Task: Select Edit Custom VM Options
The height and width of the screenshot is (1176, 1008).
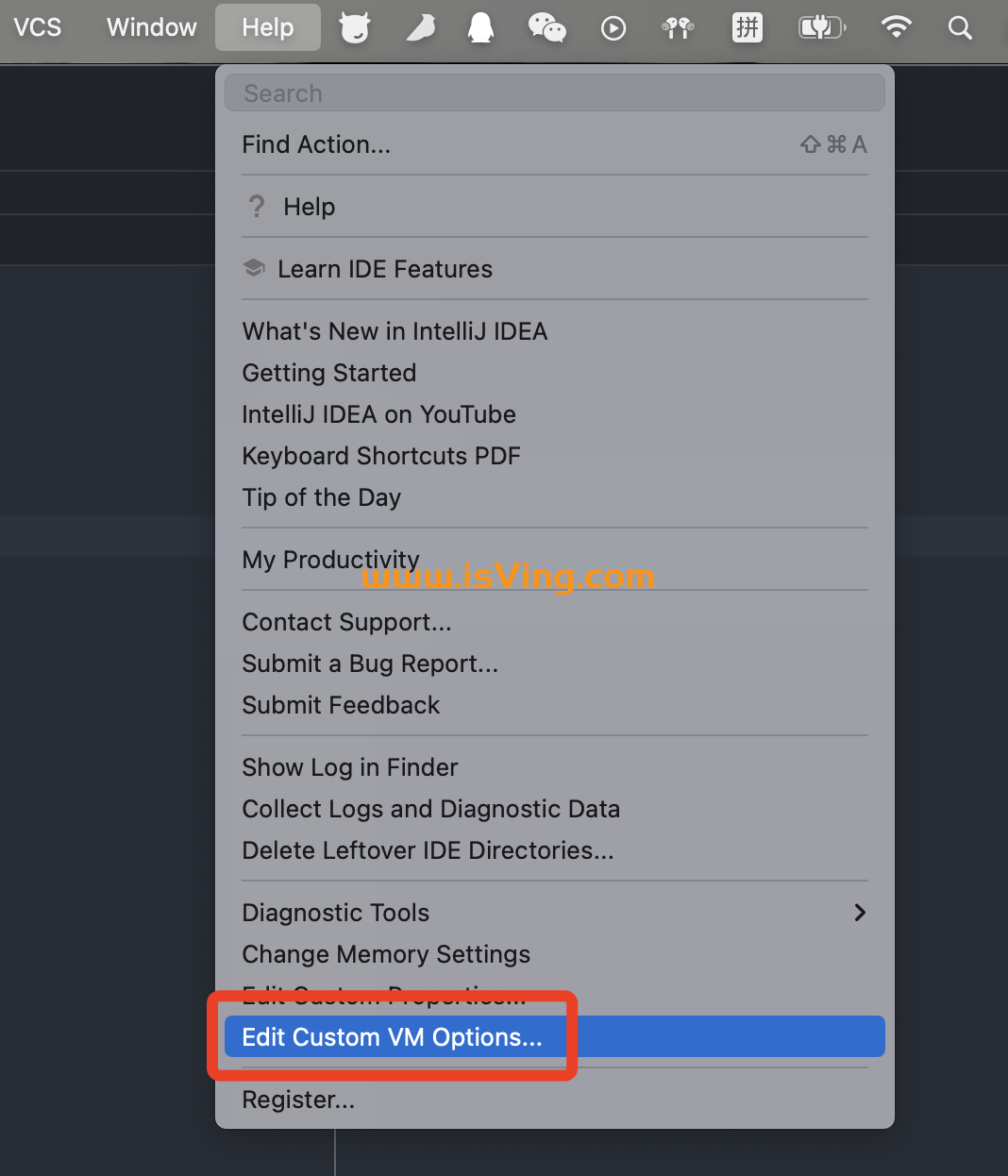Action: coord(392,1036)
